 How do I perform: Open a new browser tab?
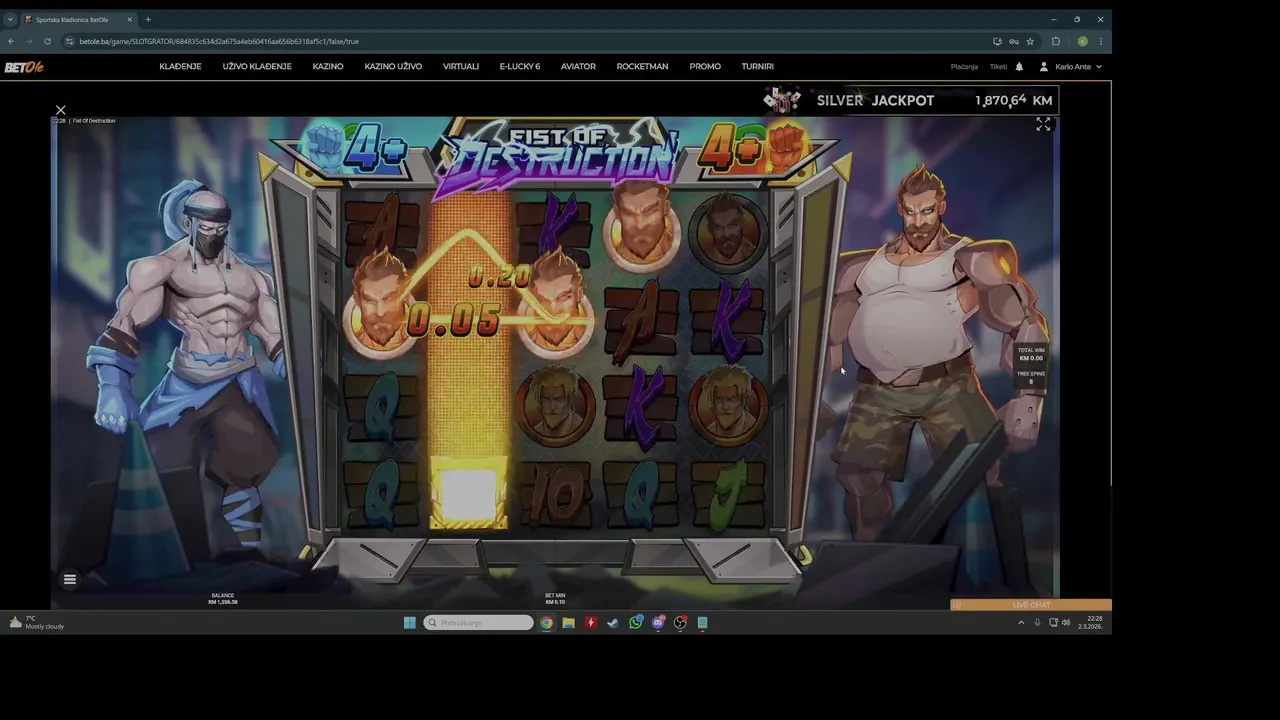tap(148, 19)
